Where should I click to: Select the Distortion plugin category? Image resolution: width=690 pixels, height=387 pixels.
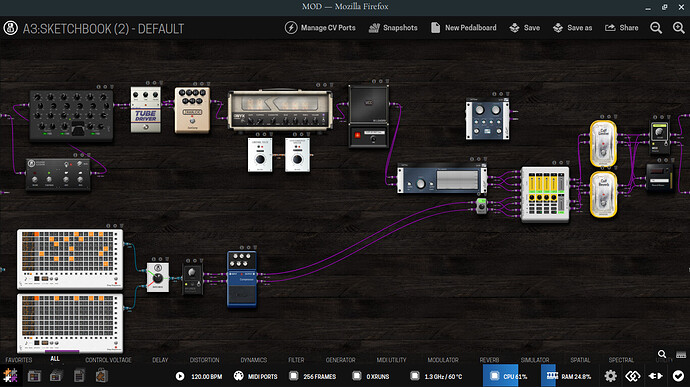(204, 360)
